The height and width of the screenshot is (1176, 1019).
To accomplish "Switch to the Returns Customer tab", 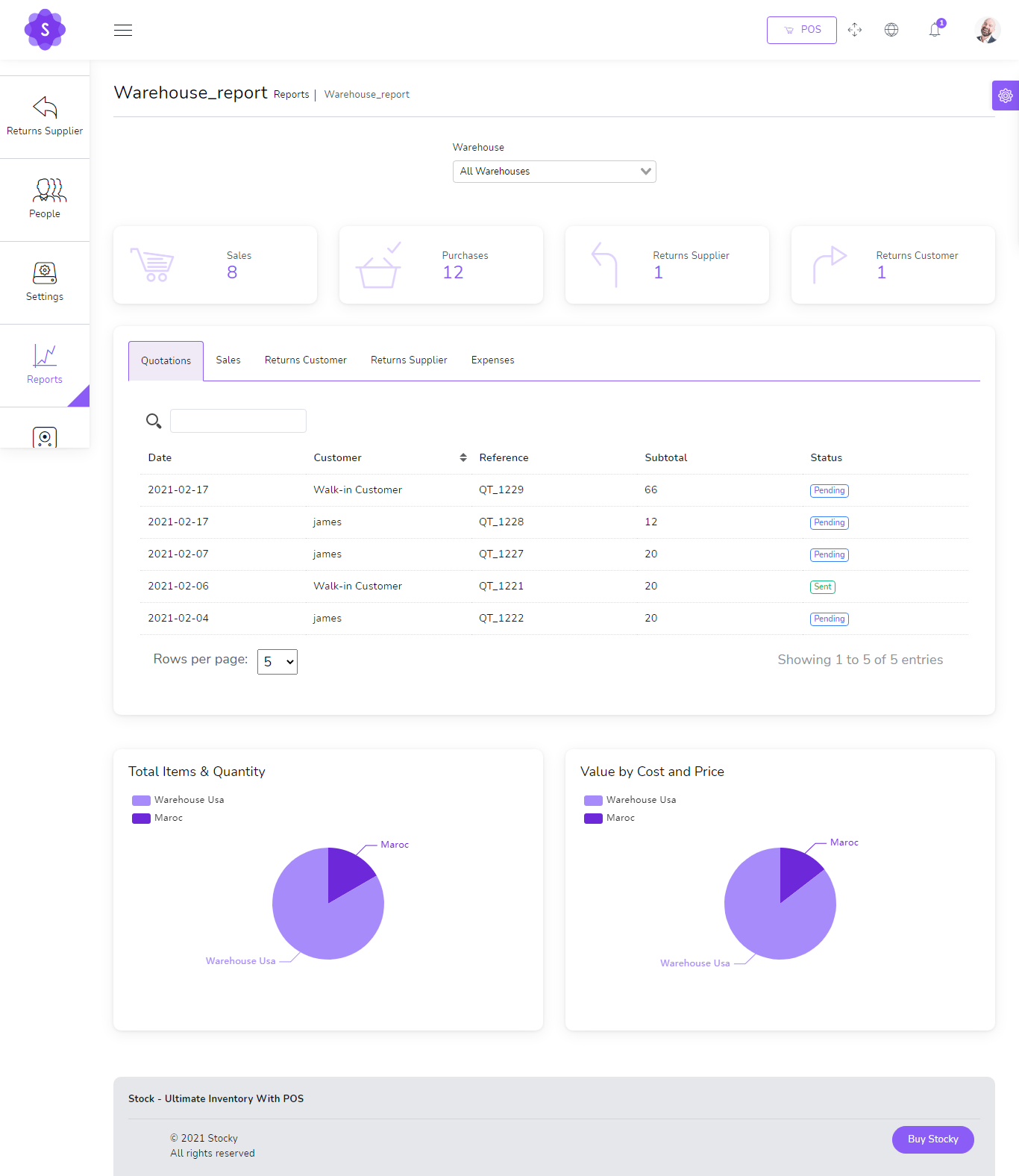I will pos(305,360).
